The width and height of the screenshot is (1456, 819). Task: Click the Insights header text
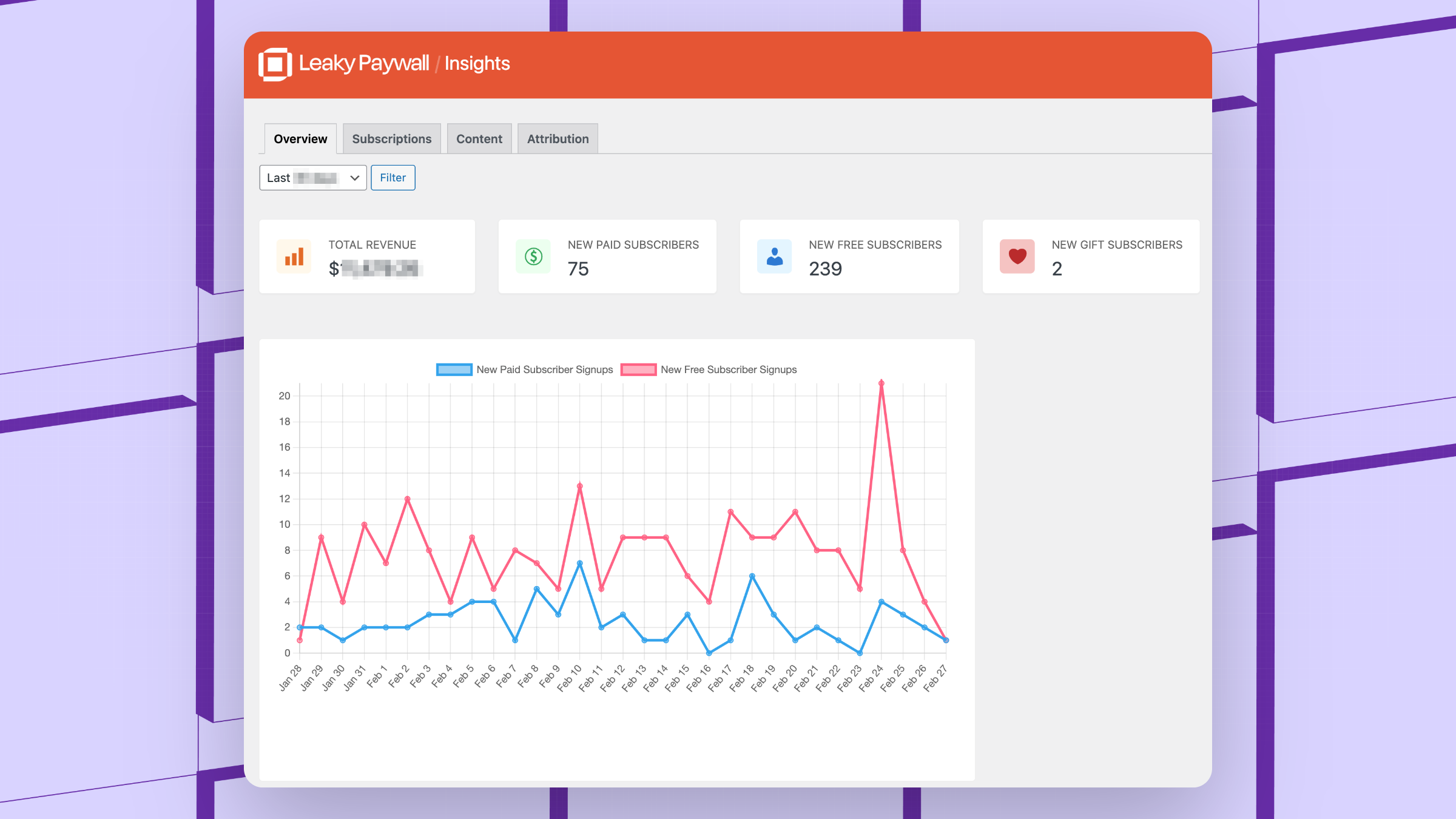point(477,64)
